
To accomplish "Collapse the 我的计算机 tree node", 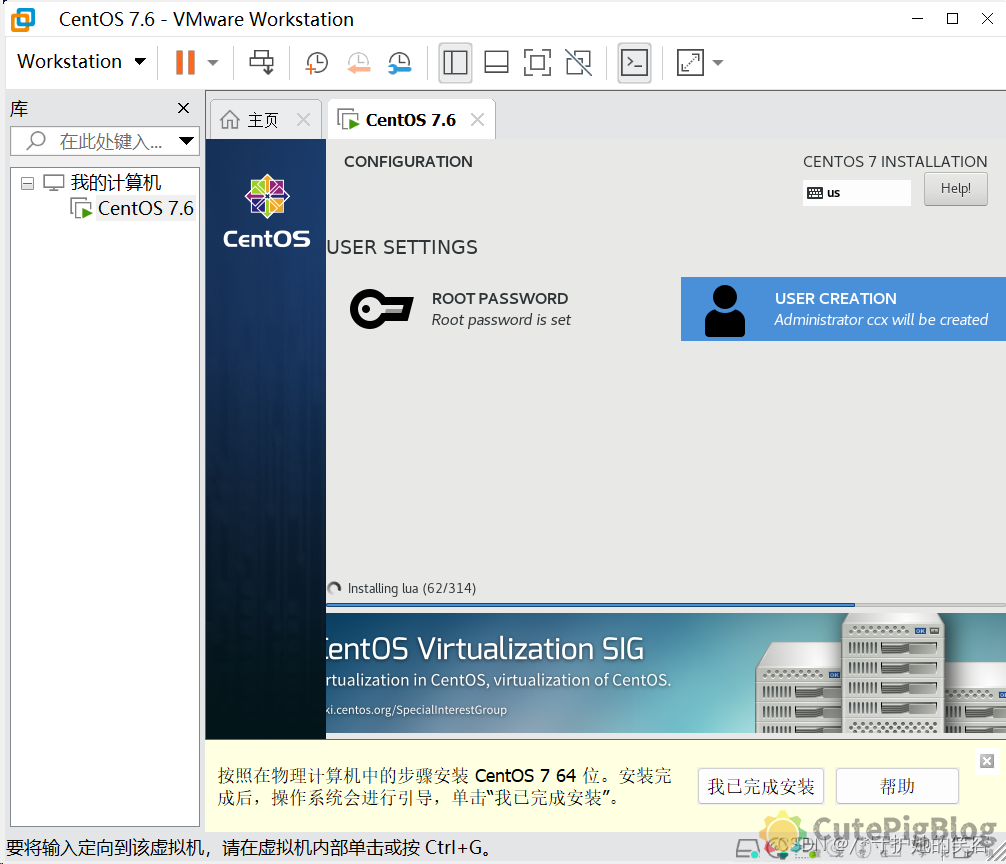I will tap(27, 183).
